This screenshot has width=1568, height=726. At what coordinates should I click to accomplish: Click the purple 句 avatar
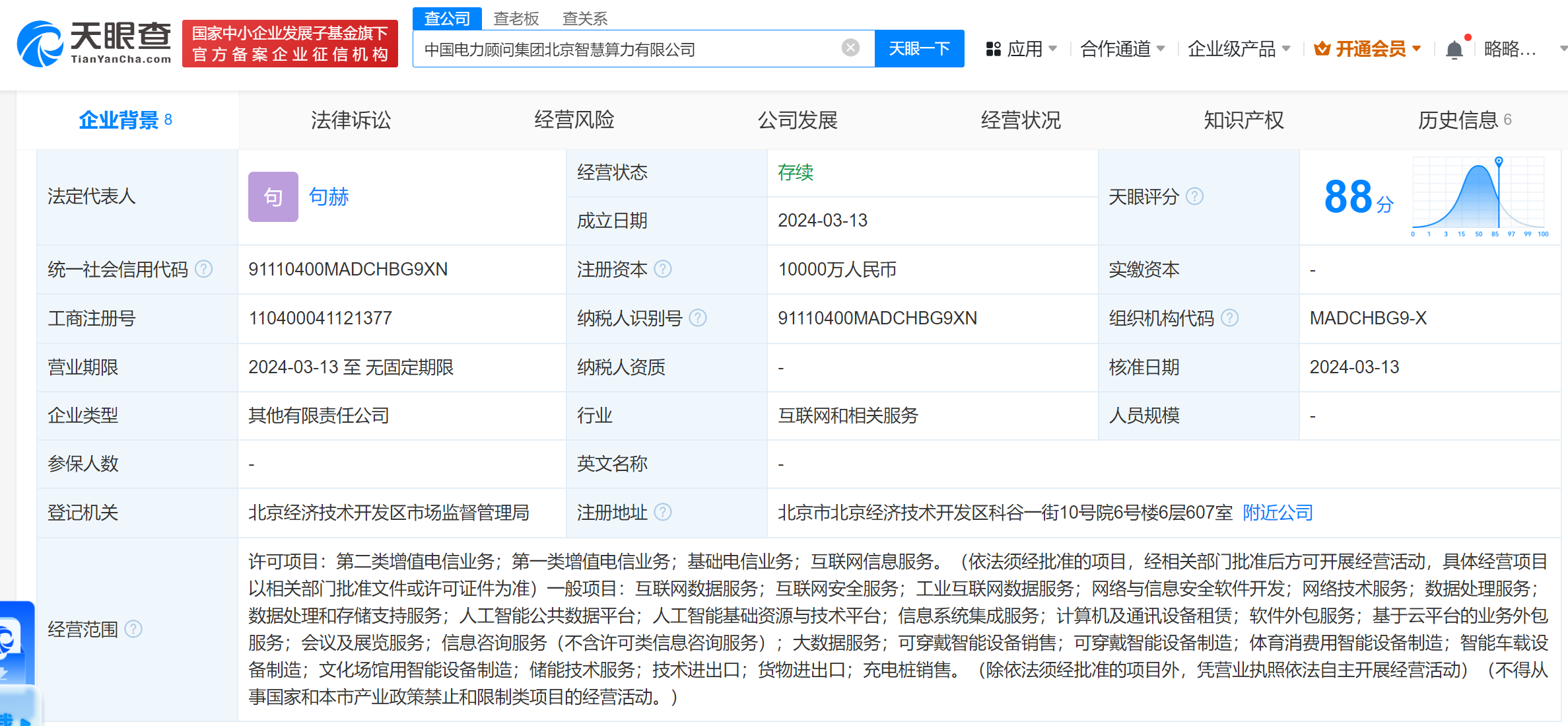(x=273, y=197)
